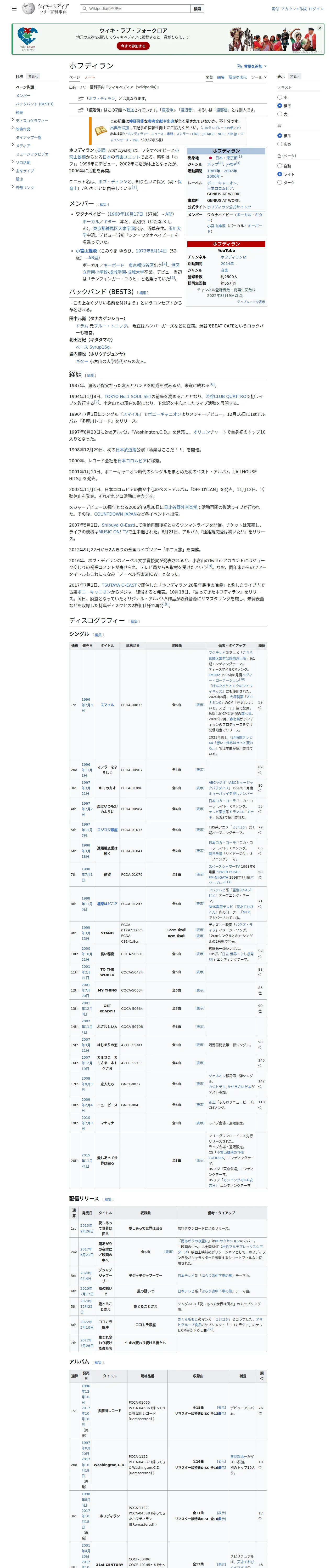Expand ディスコグラフィー in table of contents
Image resolution: width=336 pixels, height=1568 pixels.
coord(12,120)
